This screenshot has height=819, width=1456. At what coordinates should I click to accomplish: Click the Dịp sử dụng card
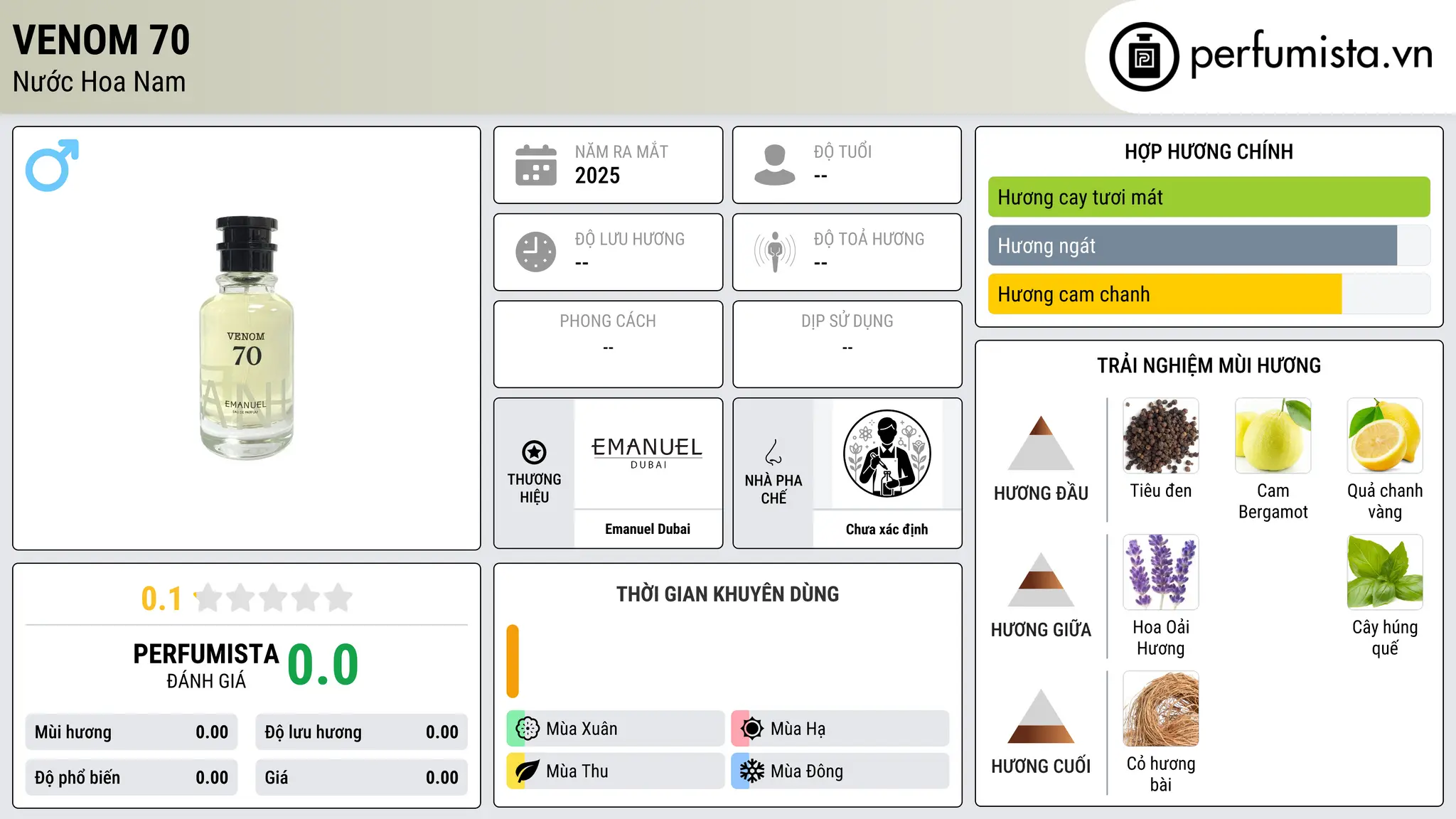(x=847, y=344)
